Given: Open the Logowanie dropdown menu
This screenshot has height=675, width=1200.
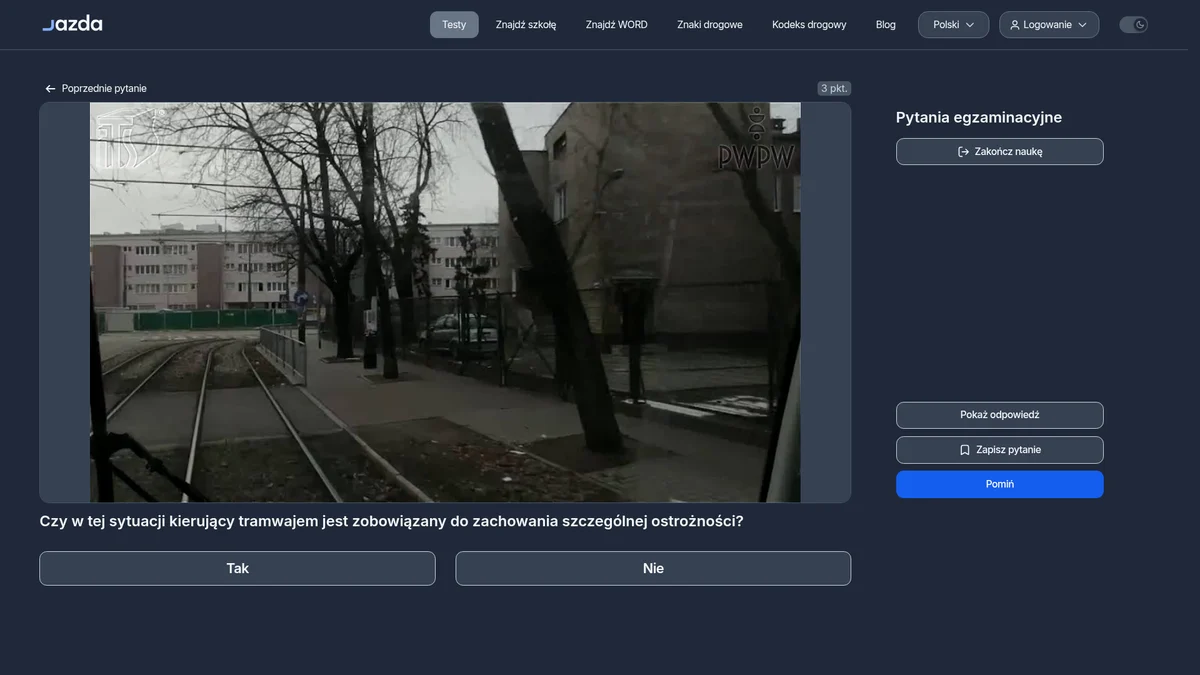Looking at the screenshot, I should tap(1049, 25).
